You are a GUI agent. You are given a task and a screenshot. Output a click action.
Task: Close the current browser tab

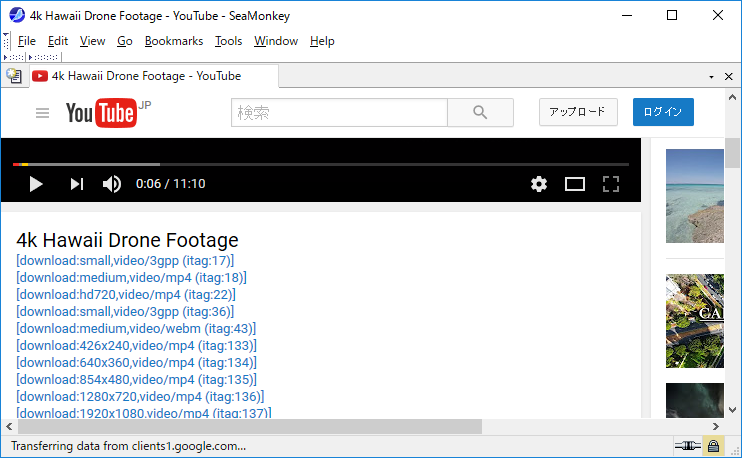729,77
